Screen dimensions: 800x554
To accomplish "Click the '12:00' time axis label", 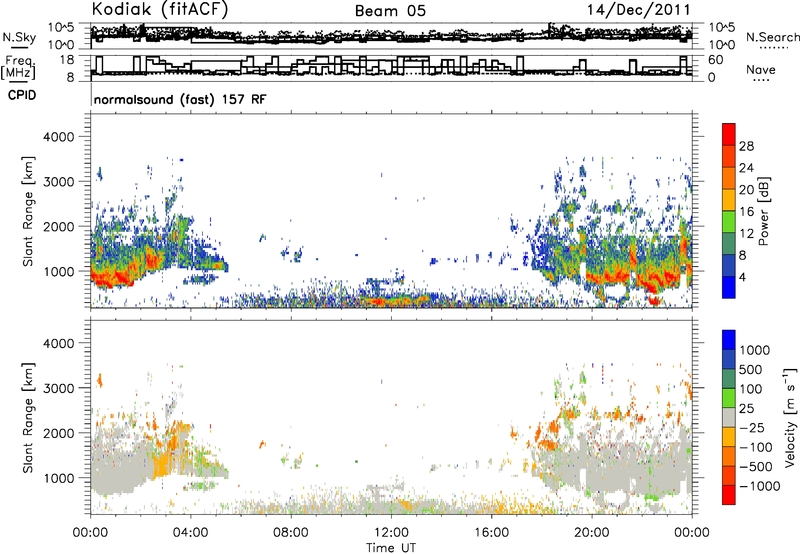I will point(391,533).
